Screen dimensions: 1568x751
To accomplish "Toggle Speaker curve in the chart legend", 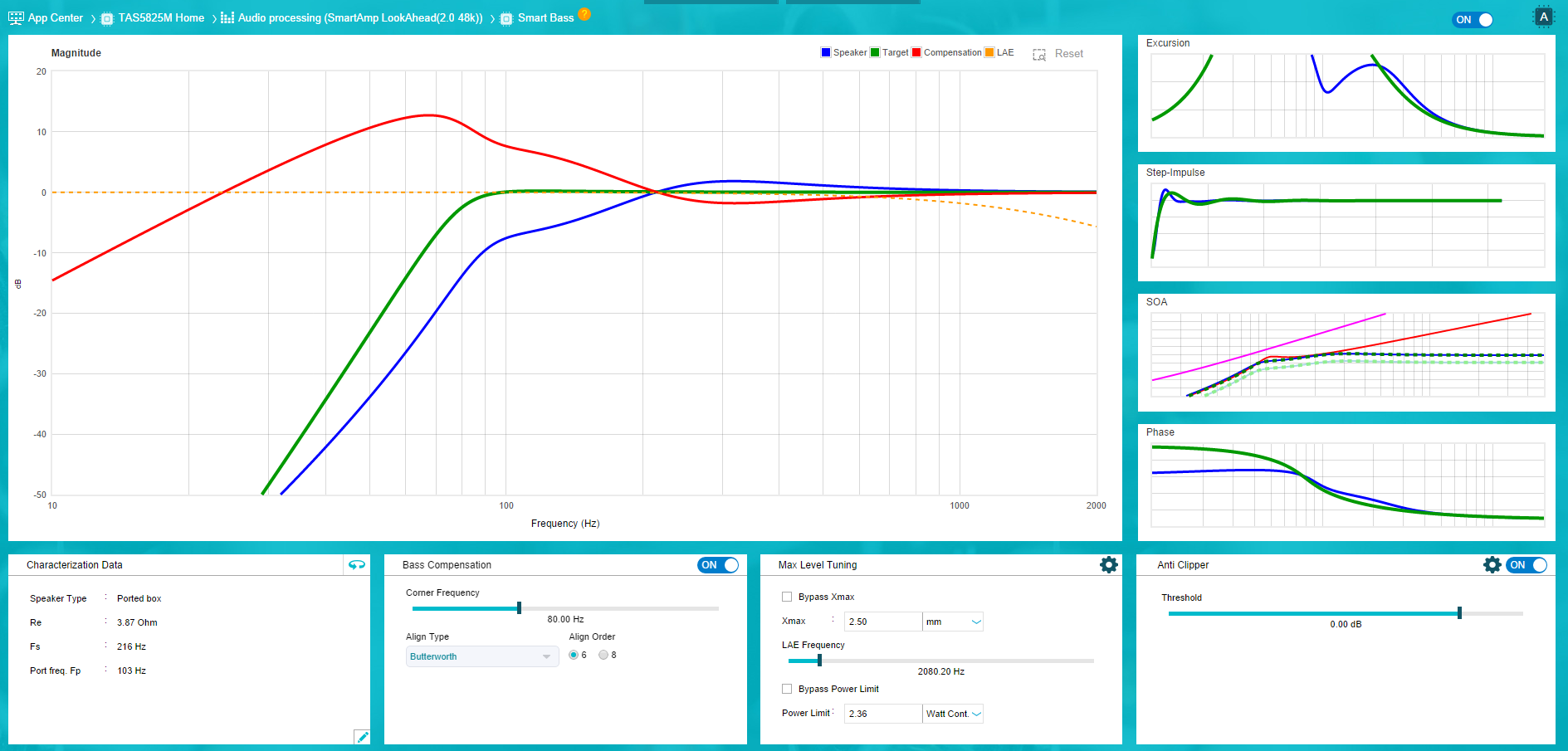I will [843, 52].
